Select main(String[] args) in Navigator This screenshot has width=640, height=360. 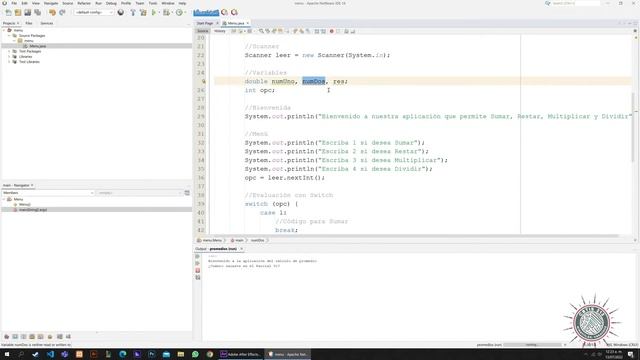(33, 210)
